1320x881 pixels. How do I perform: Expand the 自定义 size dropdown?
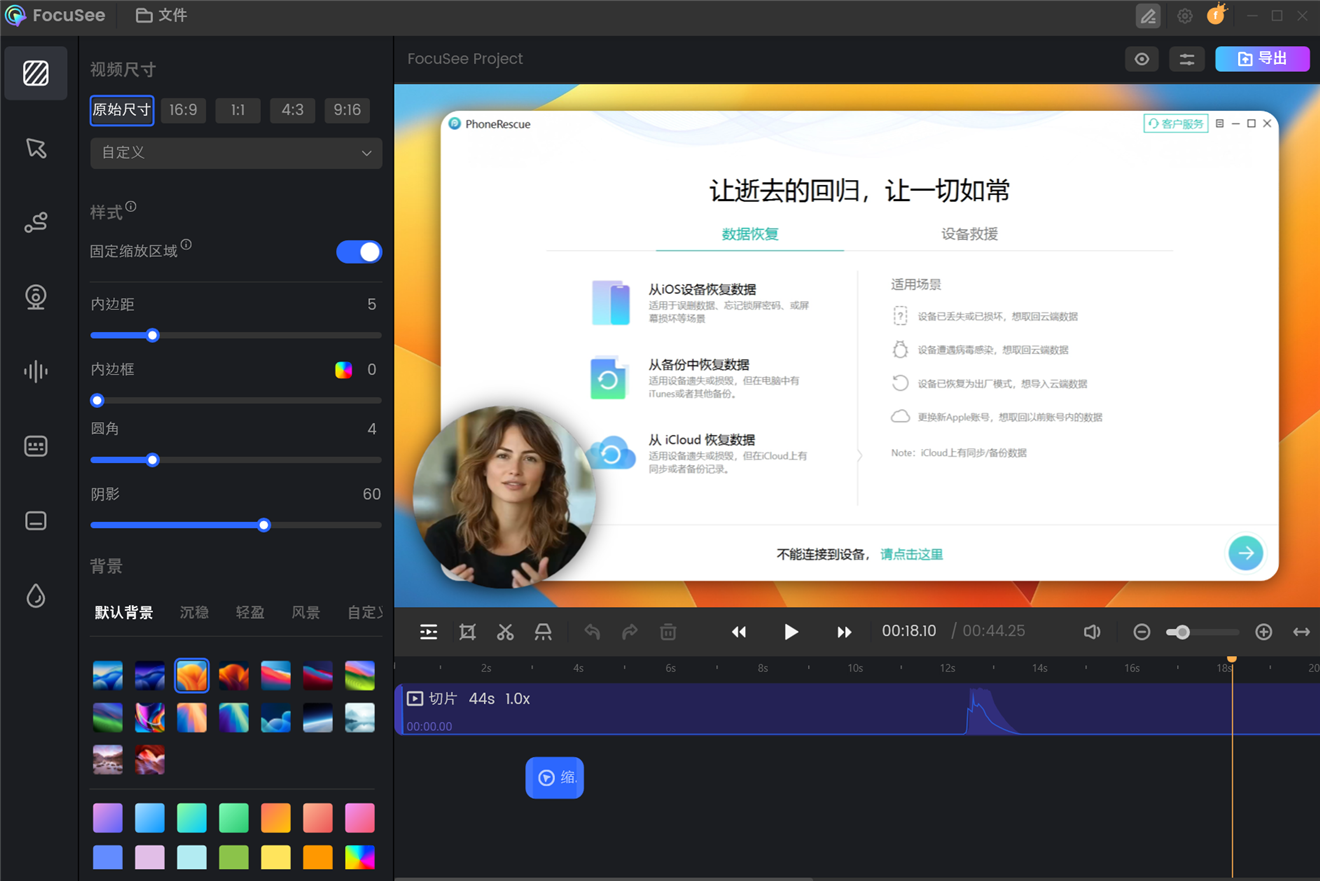(236, 153)
